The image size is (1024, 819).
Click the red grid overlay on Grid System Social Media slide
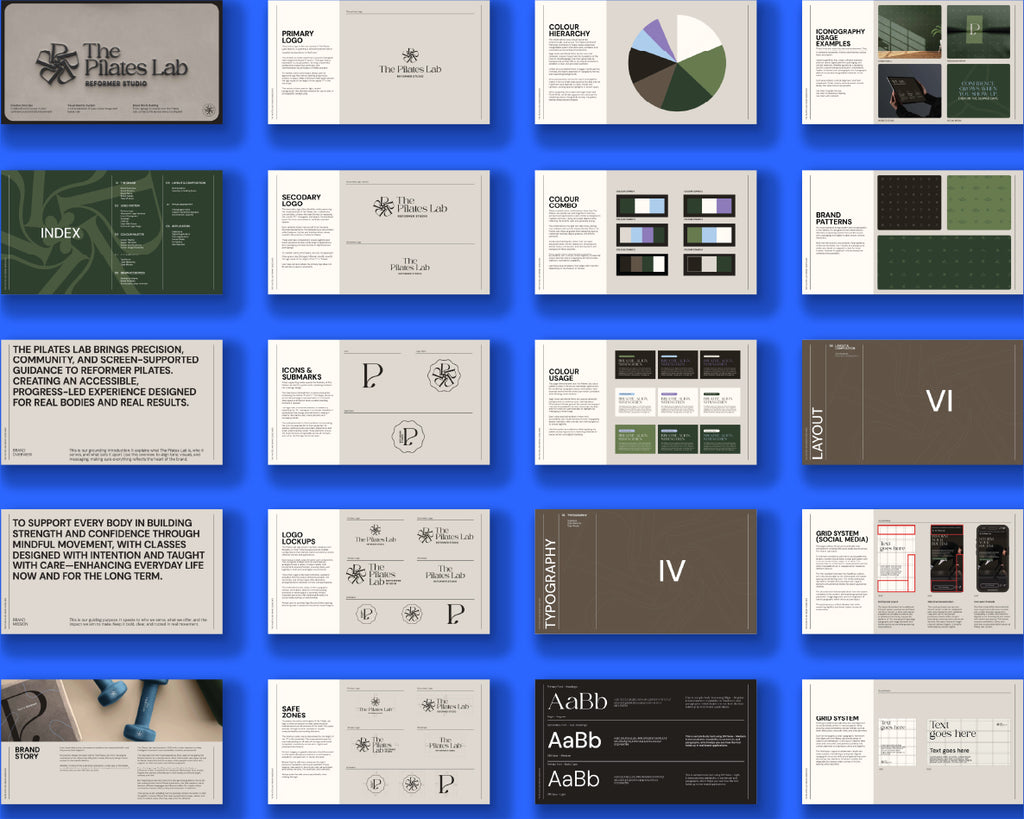(896, 530)
